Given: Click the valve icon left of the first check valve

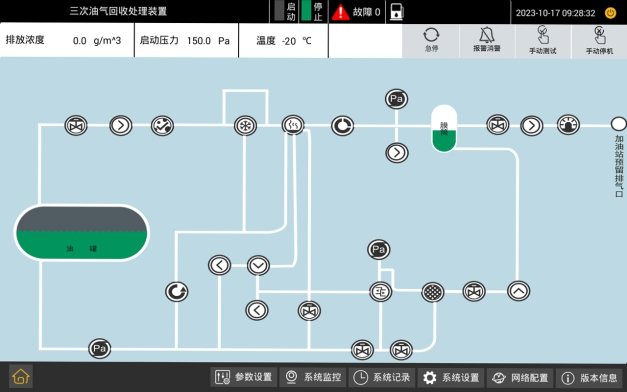Looking at the screenshot, I should (76, 126).
